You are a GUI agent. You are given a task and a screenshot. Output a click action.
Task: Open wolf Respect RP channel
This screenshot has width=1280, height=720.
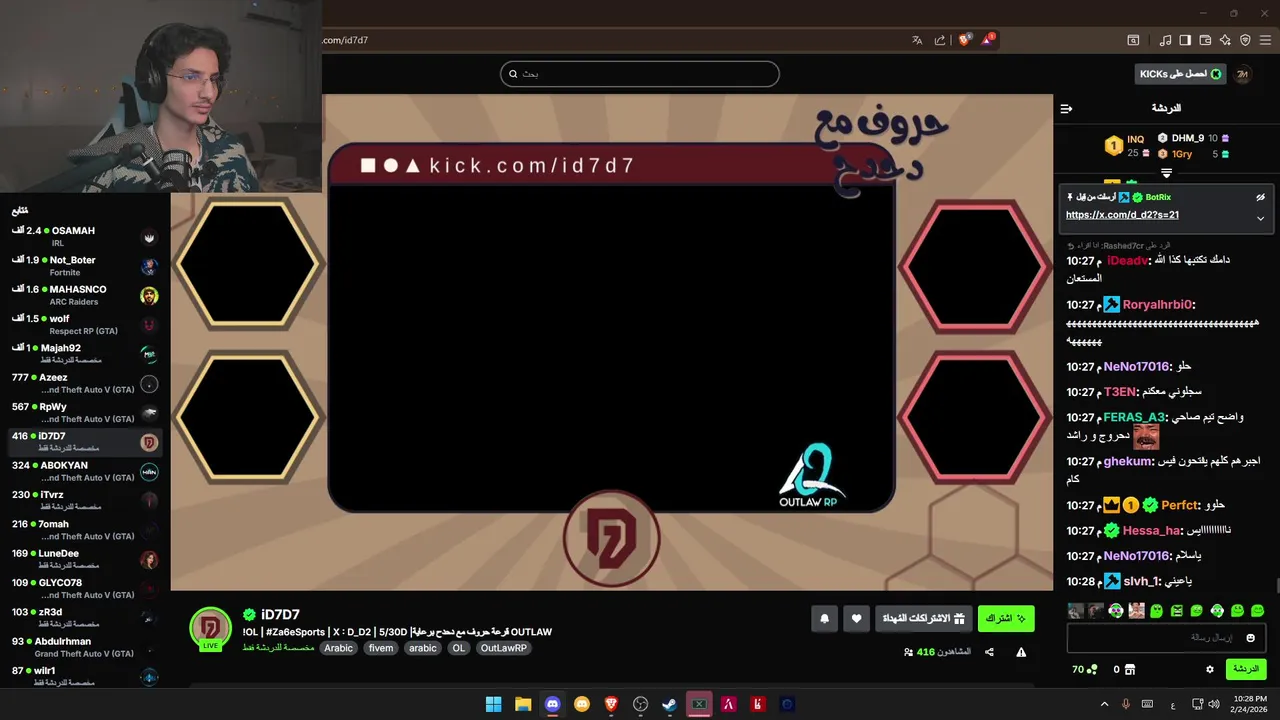[85, 324]
